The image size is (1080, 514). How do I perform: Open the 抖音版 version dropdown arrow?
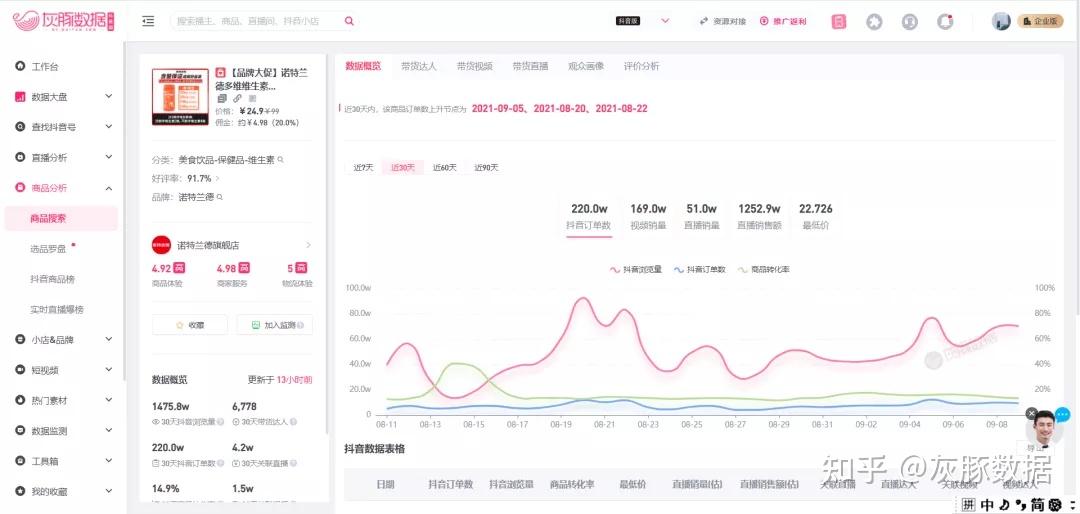665,21
